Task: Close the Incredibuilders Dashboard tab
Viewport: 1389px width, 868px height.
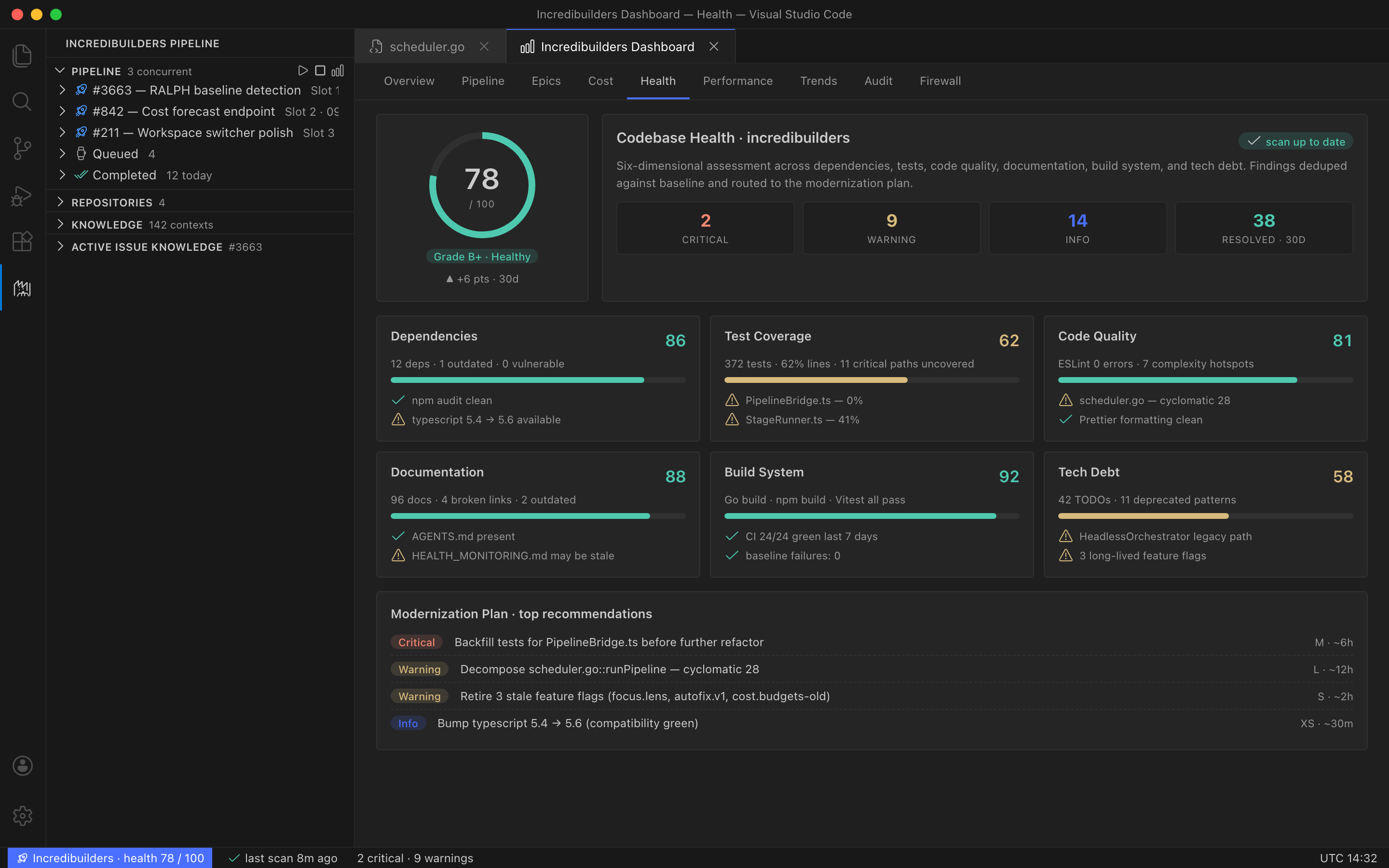Action: (713, 46)
